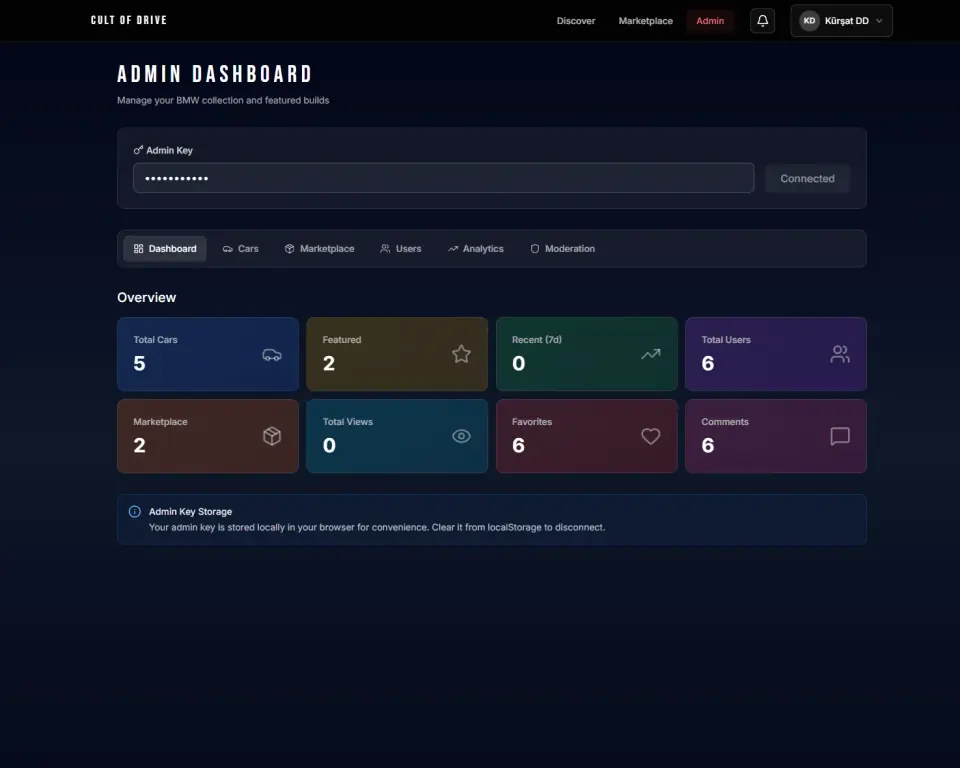This screenshot has height=768, width=960.
Task: Select the Recent (7d) stat card
Action: [587, 354]
